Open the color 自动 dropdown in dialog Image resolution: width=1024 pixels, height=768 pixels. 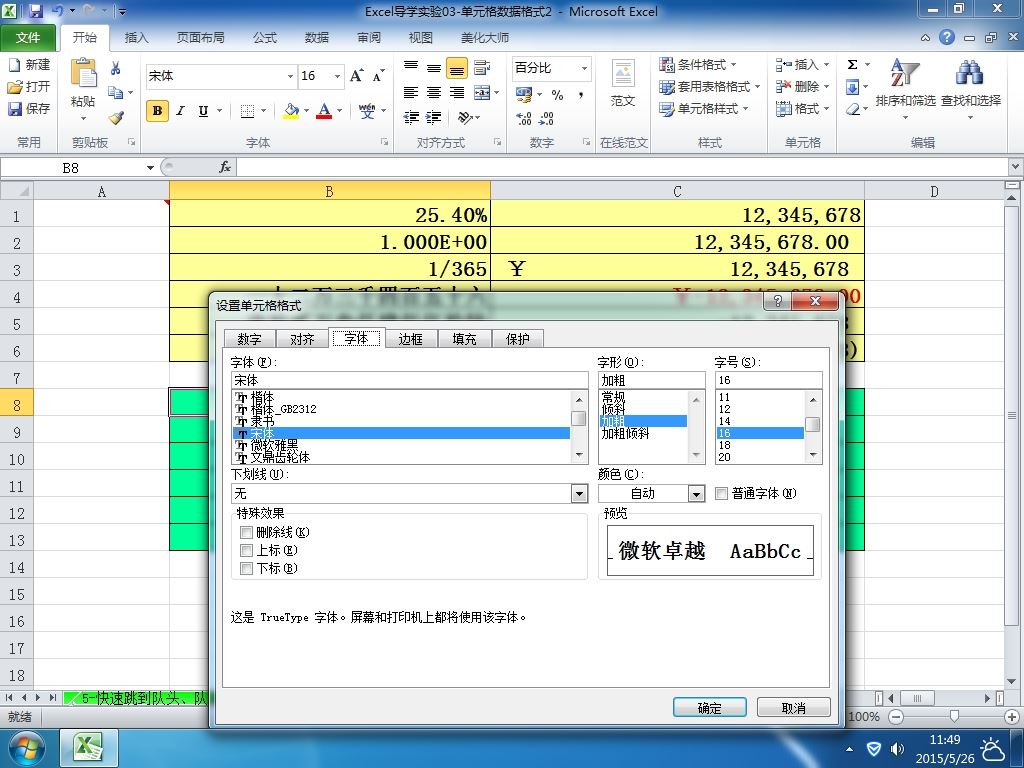(x=697, y=494)
